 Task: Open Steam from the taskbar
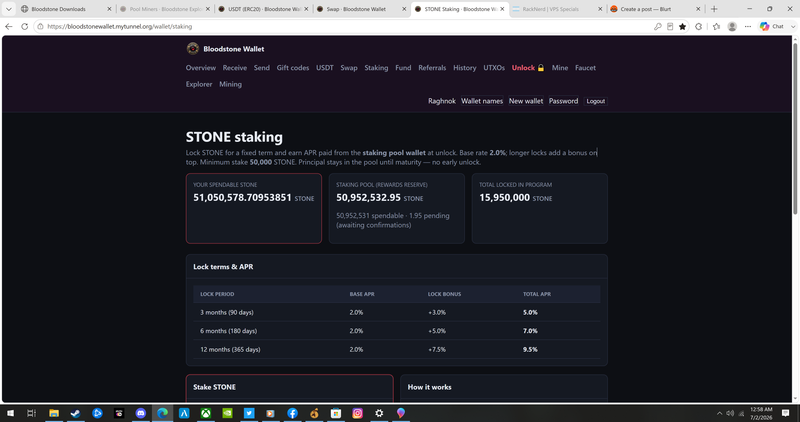76,413
